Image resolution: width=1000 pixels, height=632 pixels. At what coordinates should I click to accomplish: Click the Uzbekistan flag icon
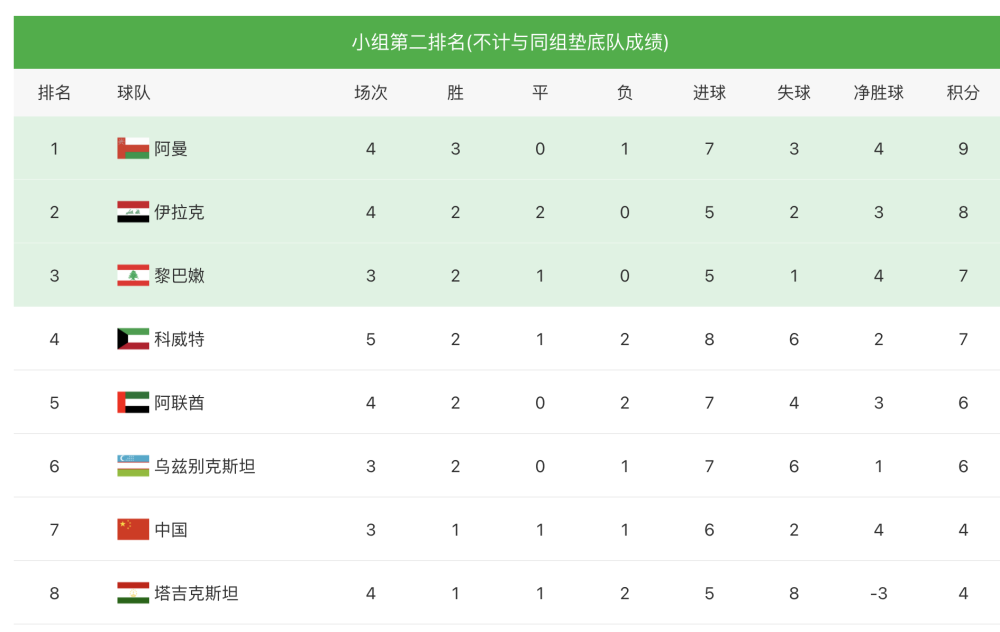click(x=133, y=466)
